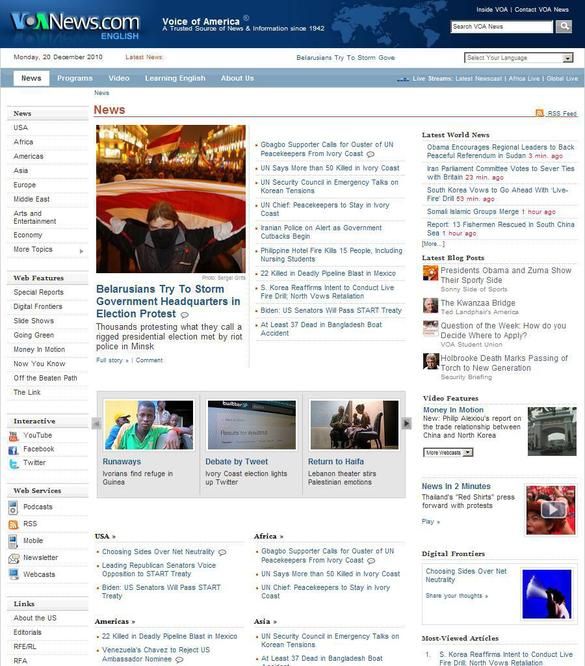Click the Webcasts monitor icon

(14, 575)
